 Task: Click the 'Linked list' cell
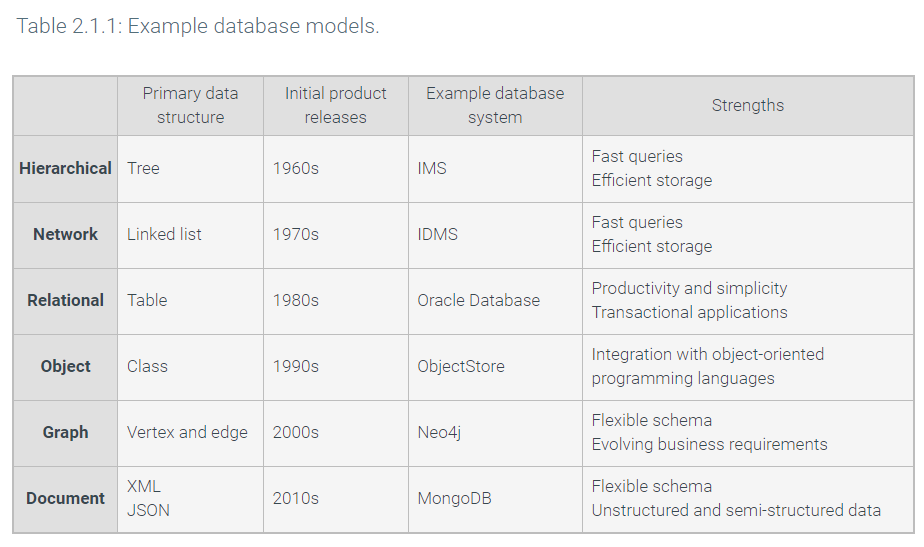pyautogui.click(x=164, y=234)
